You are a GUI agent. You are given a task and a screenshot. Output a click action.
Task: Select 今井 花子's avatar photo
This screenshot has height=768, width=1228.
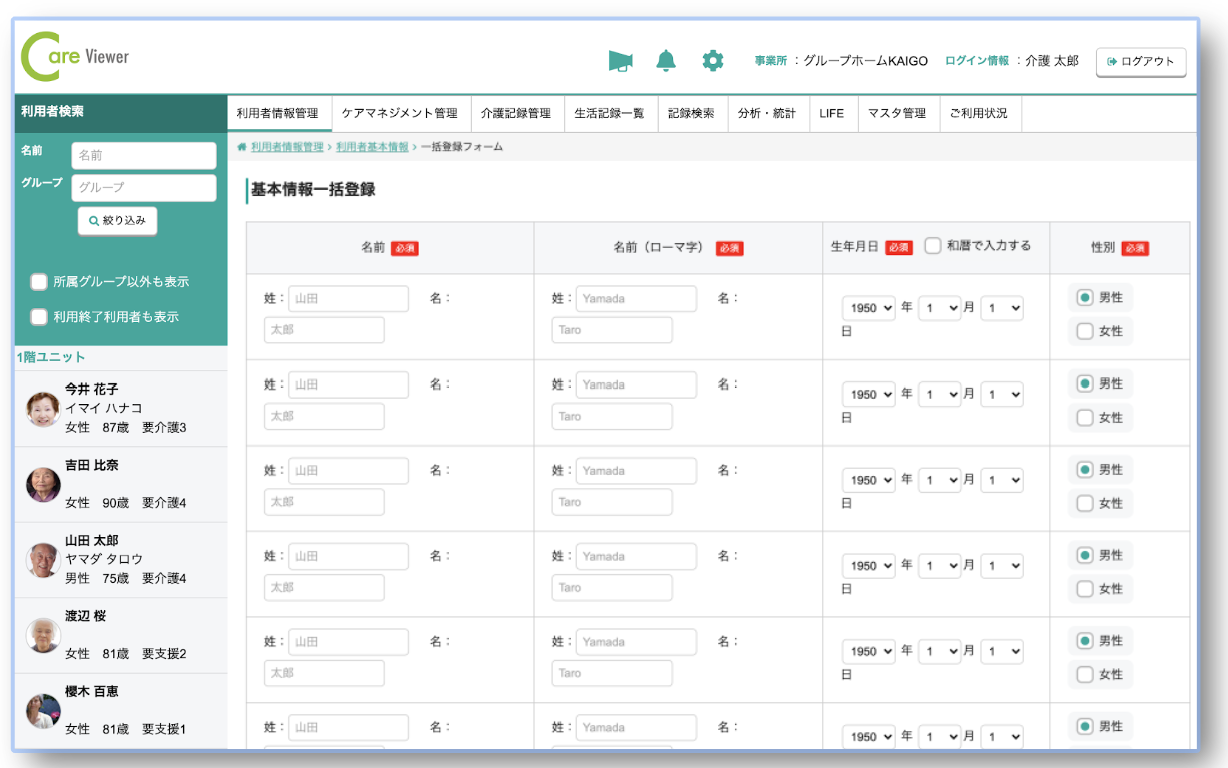(x=43, y=408)
